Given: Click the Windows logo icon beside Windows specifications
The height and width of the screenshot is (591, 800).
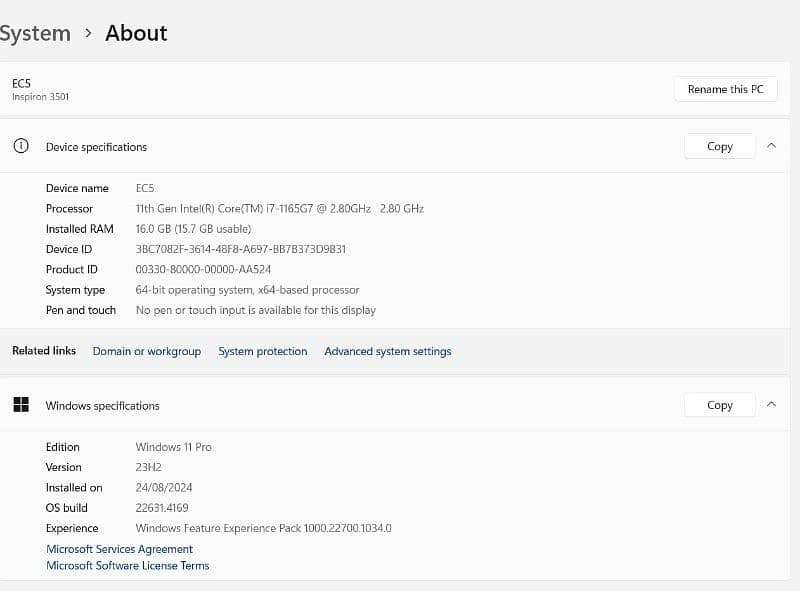Looking at the screenshot, I should click(20, 405).
